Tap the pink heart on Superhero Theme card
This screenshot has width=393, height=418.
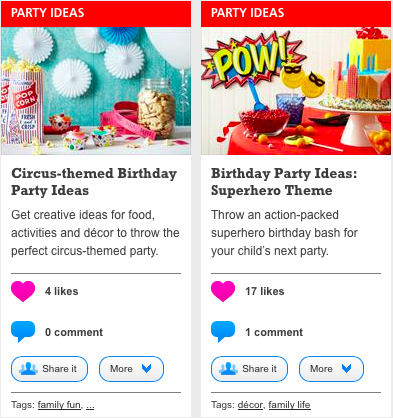coord(223,291)
